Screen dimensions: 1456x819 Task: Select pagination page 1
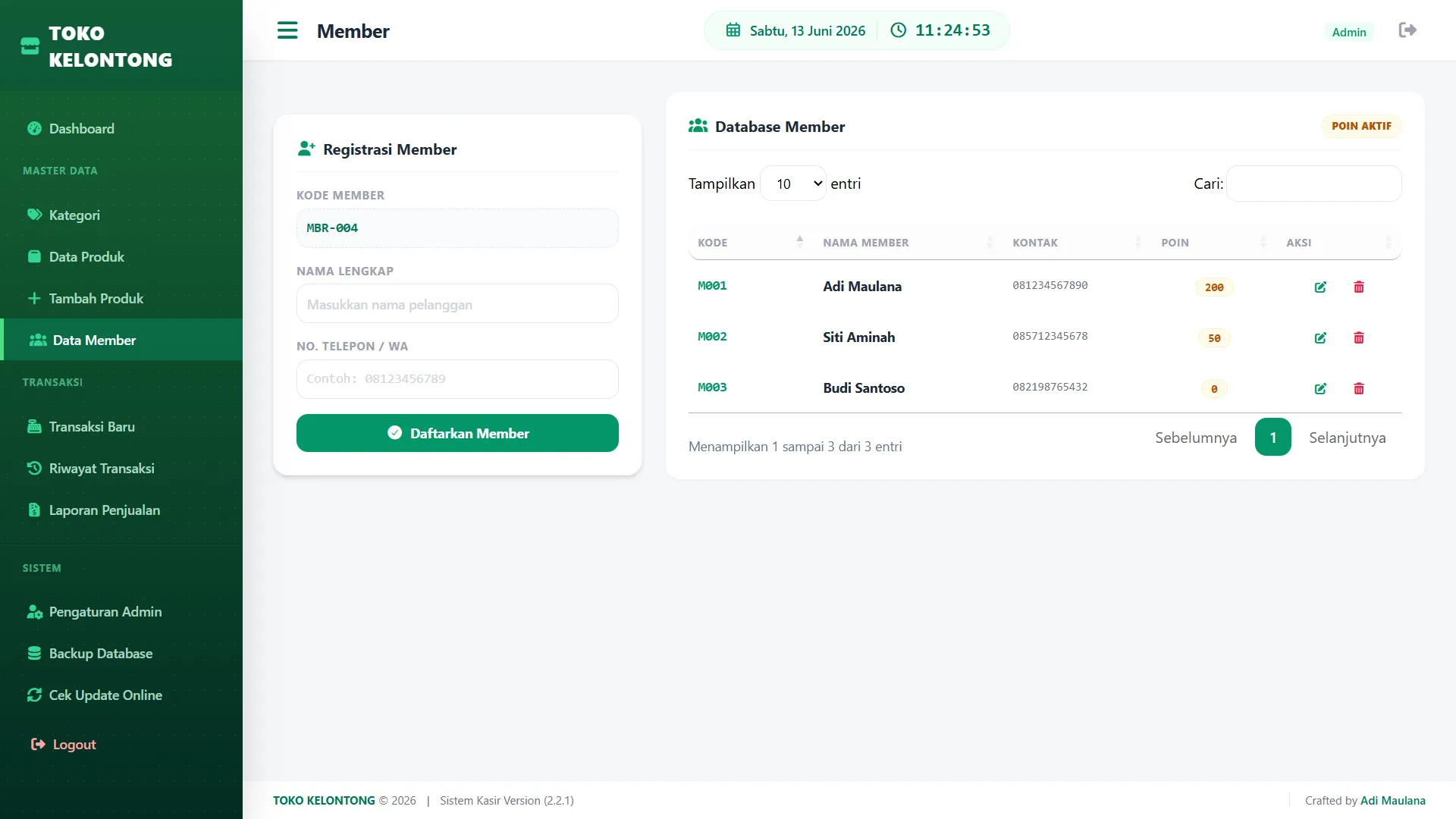(1273, 437)
